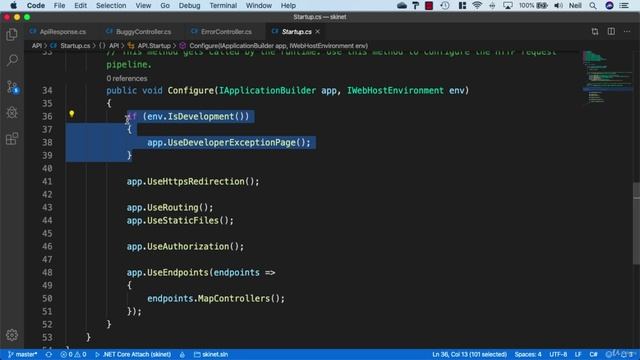Open the View menu
Screen dimensions: 640x360
coord(143,5)
